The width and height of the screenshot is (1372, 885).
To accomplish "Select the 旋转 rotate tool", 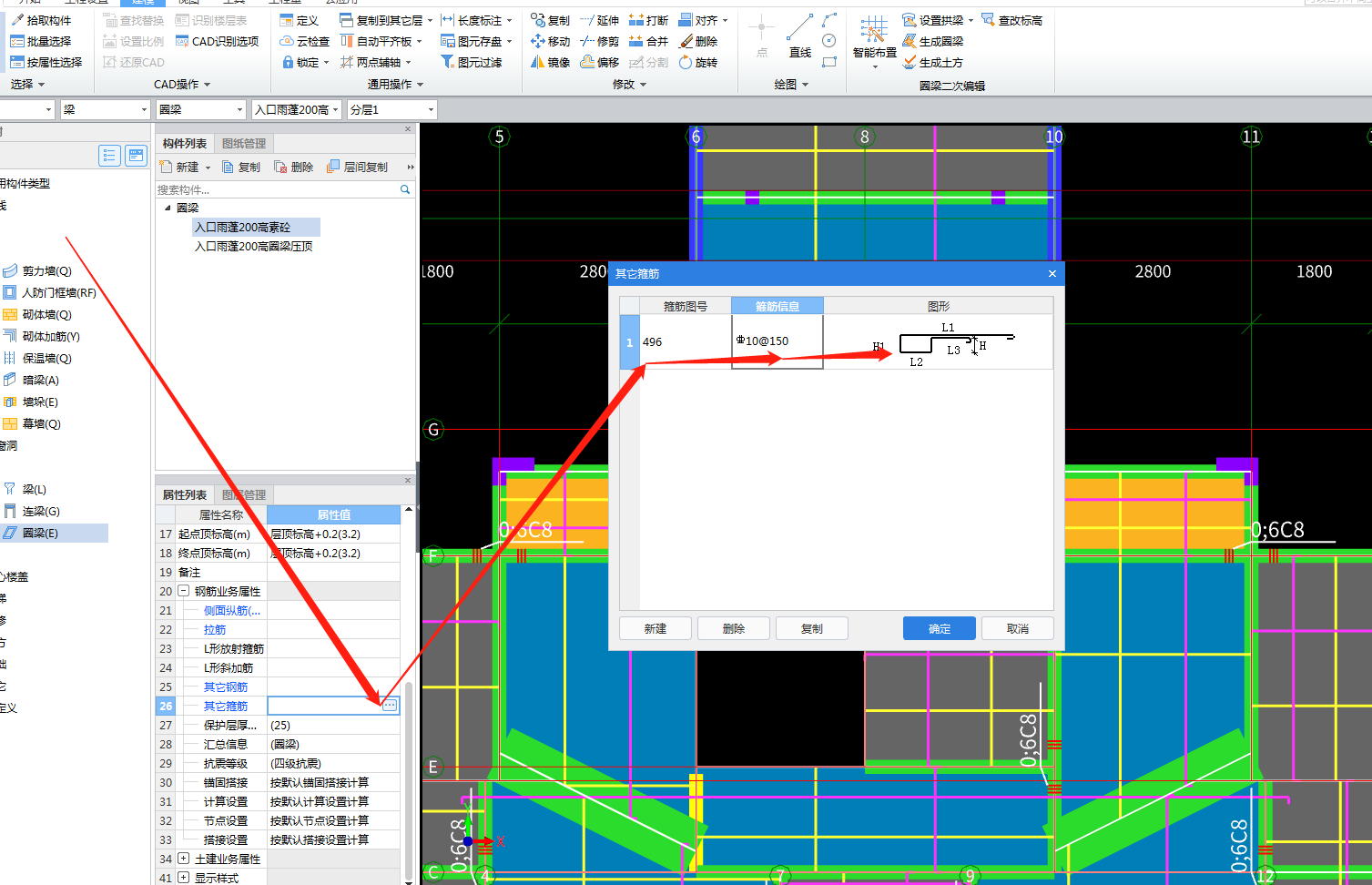I will click(698, 62).
